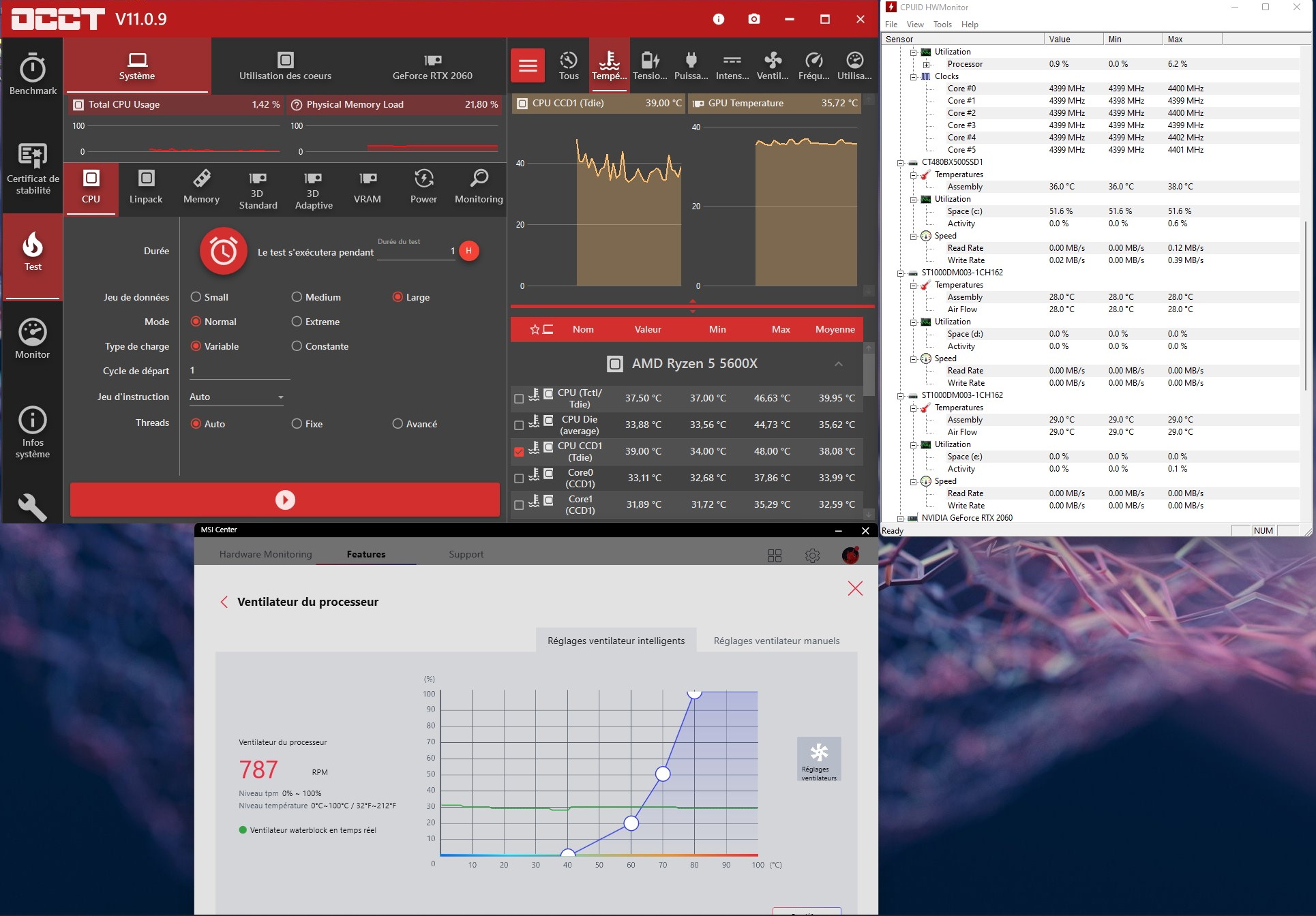Click the fan curve point at 70°C
Screen dimensions: 1316x916
pos(663,774)
